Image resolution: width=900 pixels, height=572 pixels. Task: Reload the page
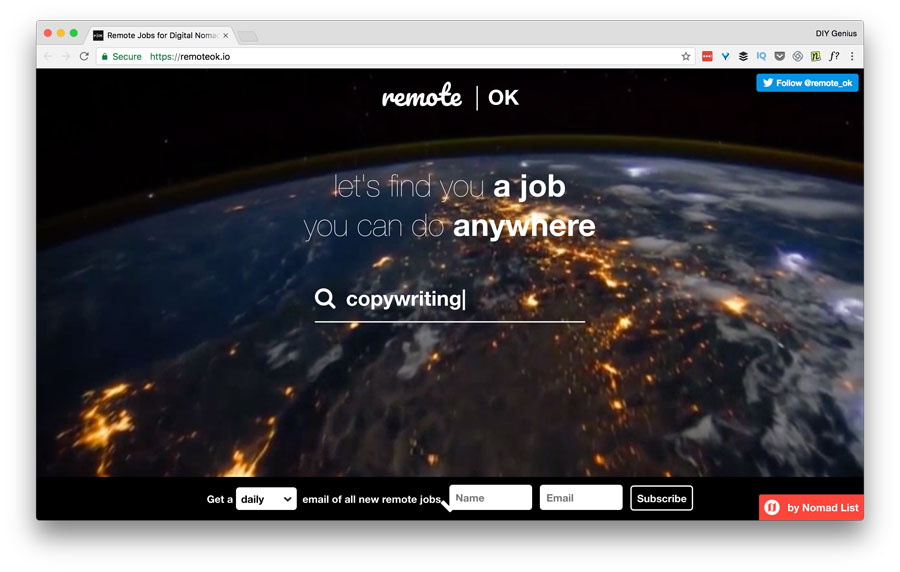tap(84, 56)
